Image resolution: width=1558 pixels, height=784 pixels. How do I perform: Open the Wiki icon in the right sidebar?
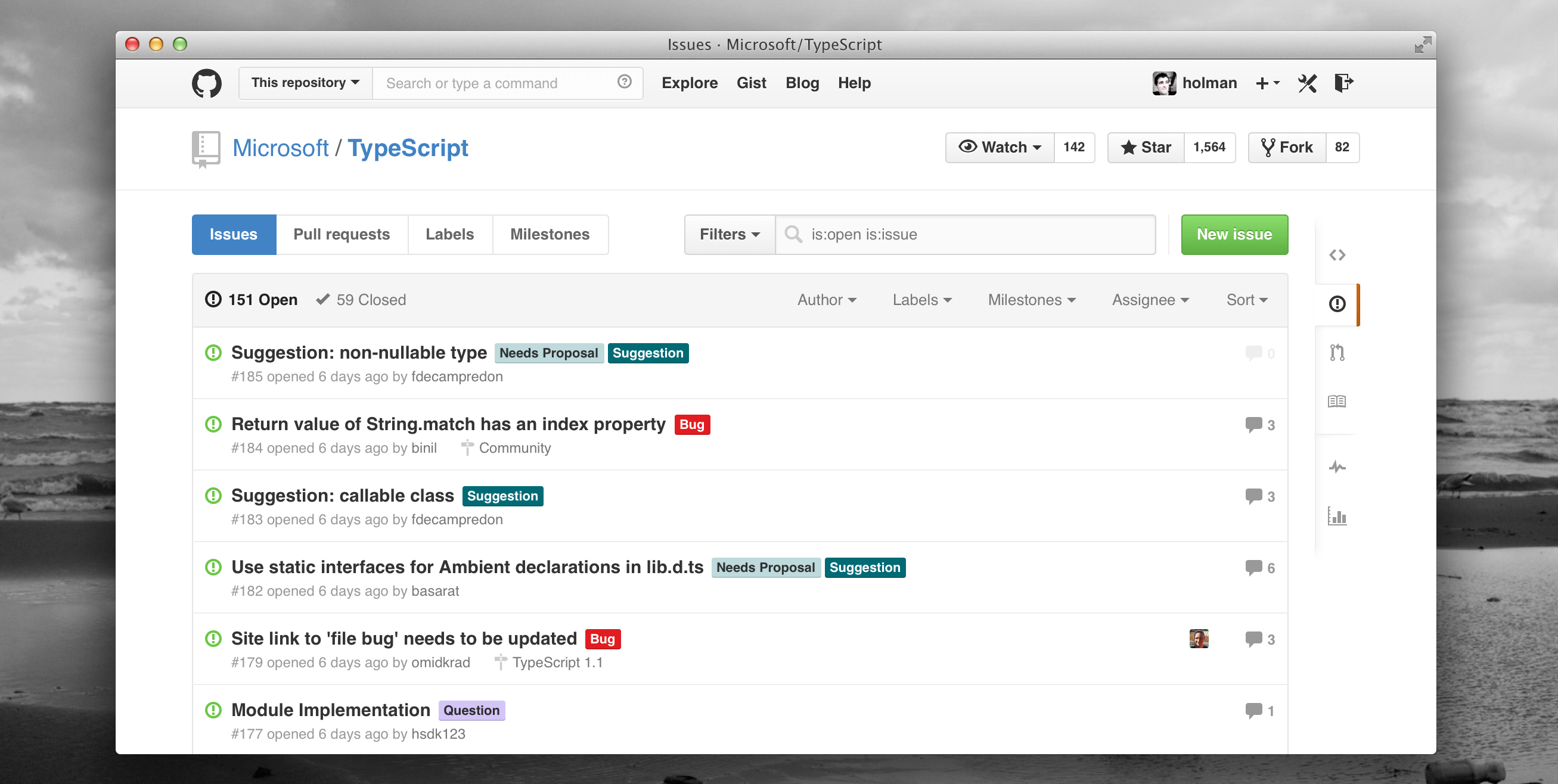[1338, 400]
